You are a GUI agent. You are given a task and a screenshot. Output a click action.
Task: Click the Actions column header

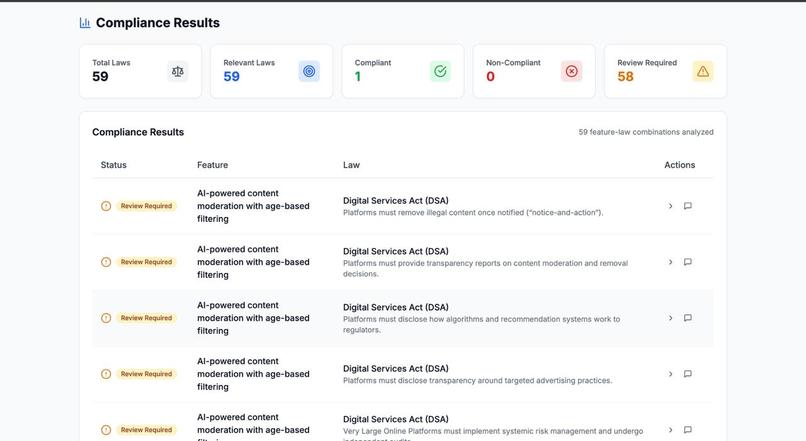click(x=680, y=165)
